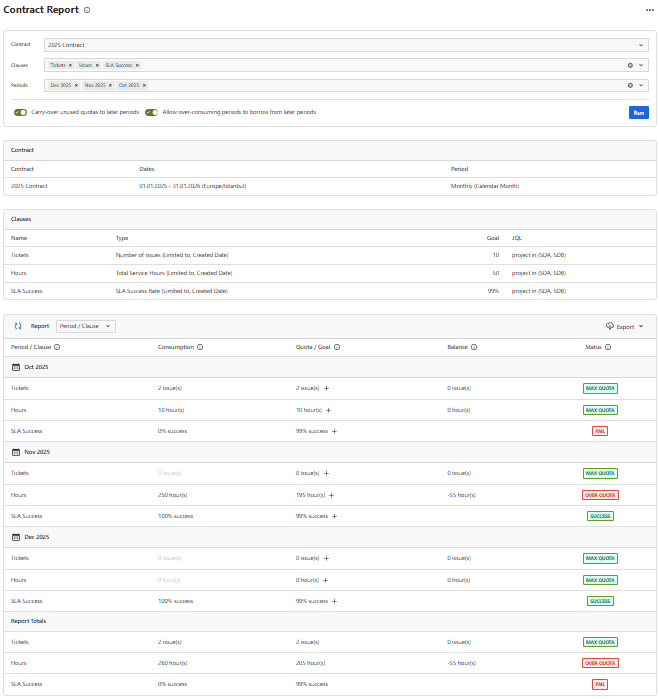Toggle carry-over unused quotas to later periods
This screenshot has height=699, width=659.
[x=20, y=112]
